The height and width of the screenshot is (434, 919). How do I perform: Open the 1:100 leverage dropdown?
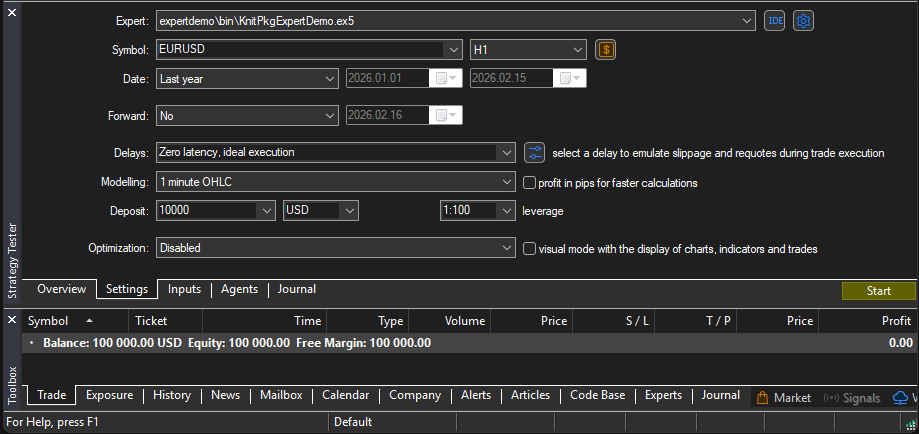point(505,211)
